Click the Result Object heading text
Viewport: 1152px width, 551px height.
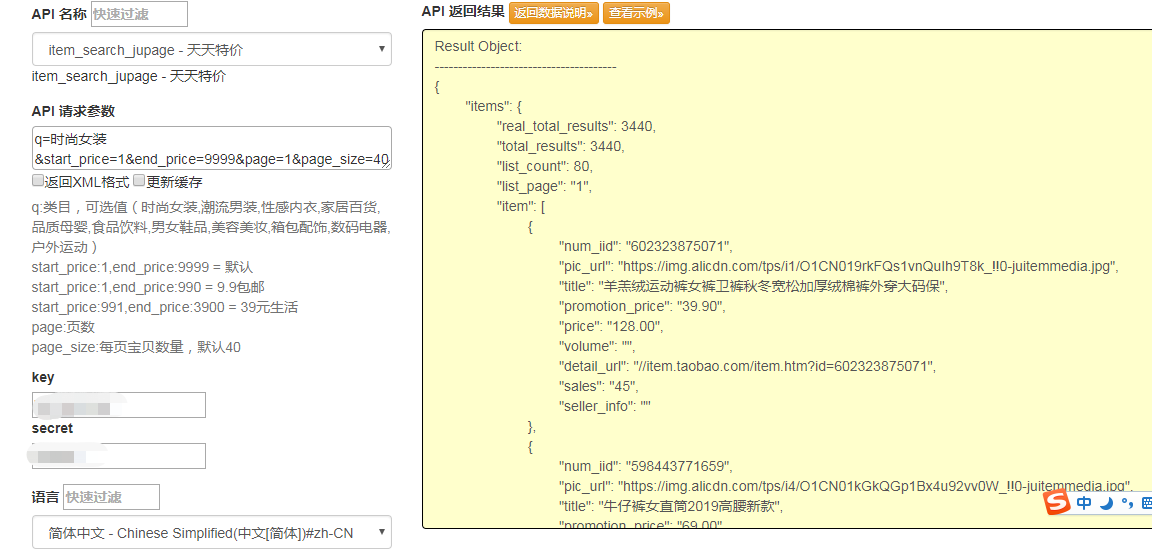click(478, 46)
